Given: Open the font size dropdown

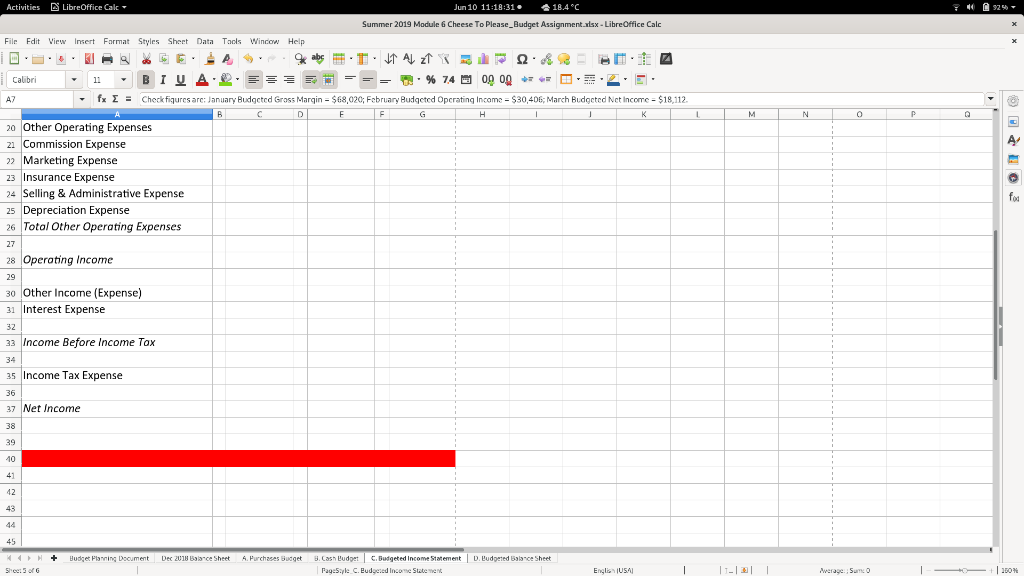Looking at the screenshot, I should [123, 79].
